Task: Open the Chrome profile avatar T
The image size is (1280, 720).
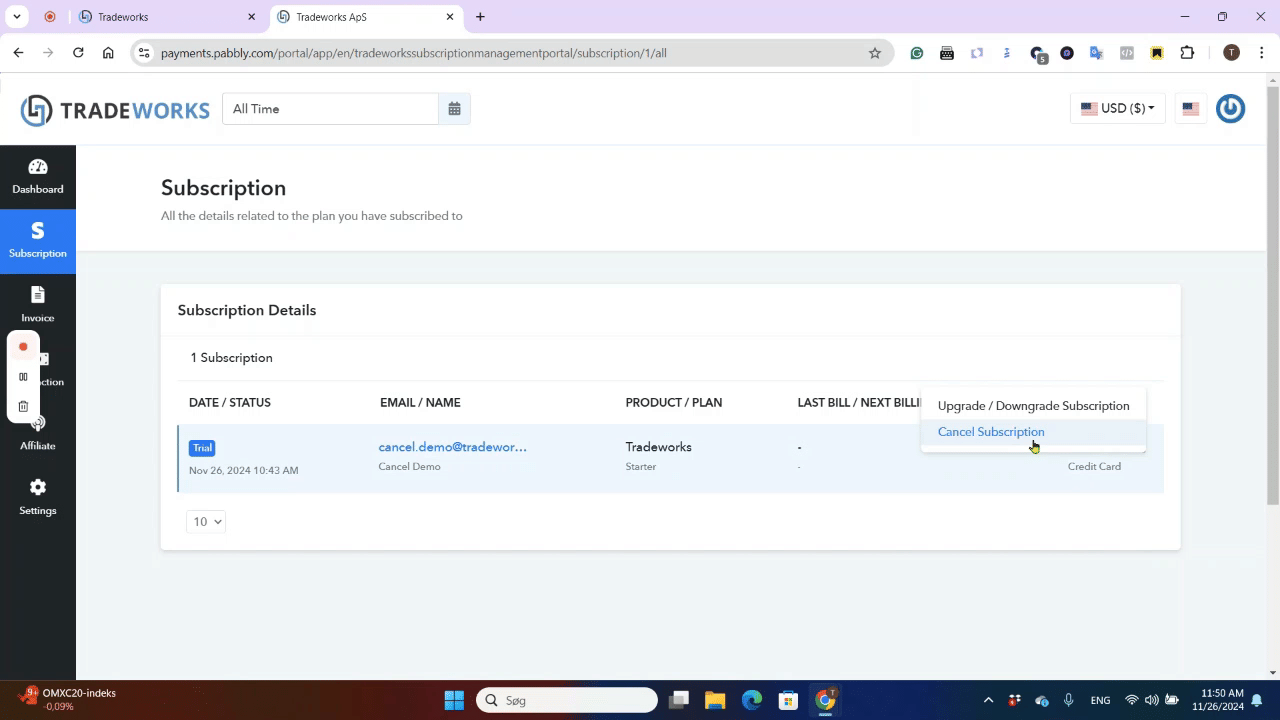Action: (x=1231, y=53)
